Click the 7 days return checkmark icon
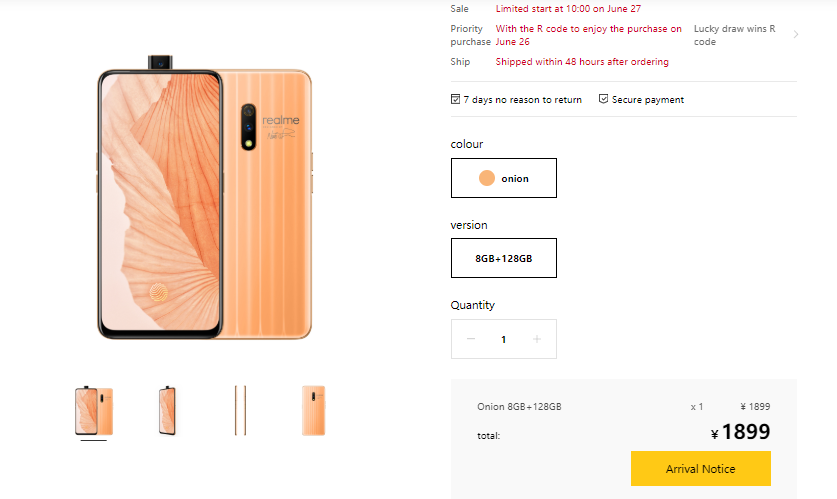Image resolution: width=837 pixels, height=499 pixels. tap(456, 99)
